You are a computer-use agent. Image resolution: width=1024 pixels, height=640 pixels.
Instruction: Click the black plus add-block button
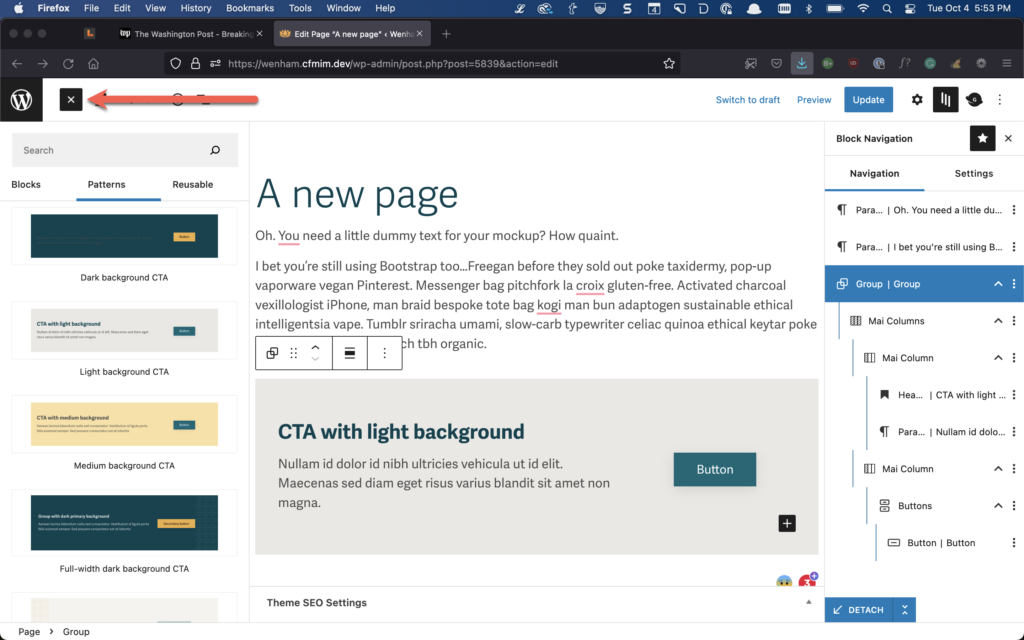787,523
